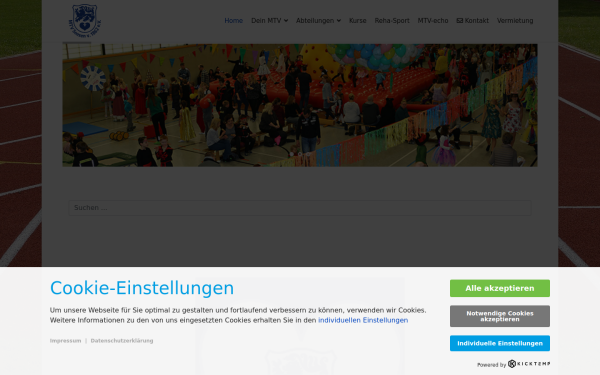Image resolution: width=600 pixels, height=375 pixels.
Task: Expand the Abteilungen dropdown menu
Action: (318, 21)
